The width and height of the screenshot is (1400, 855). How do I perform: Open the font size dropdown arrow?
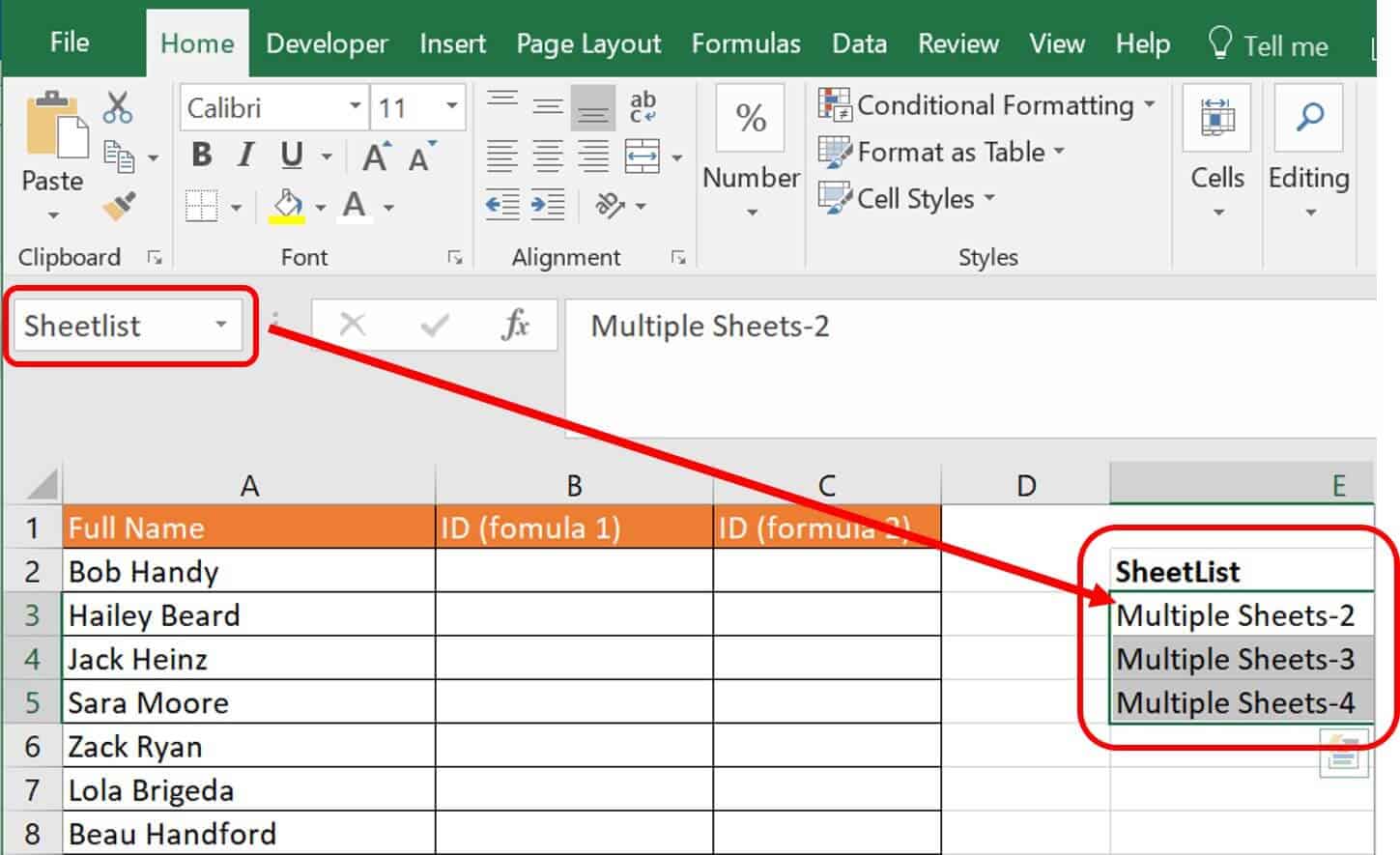pos(451,106)
